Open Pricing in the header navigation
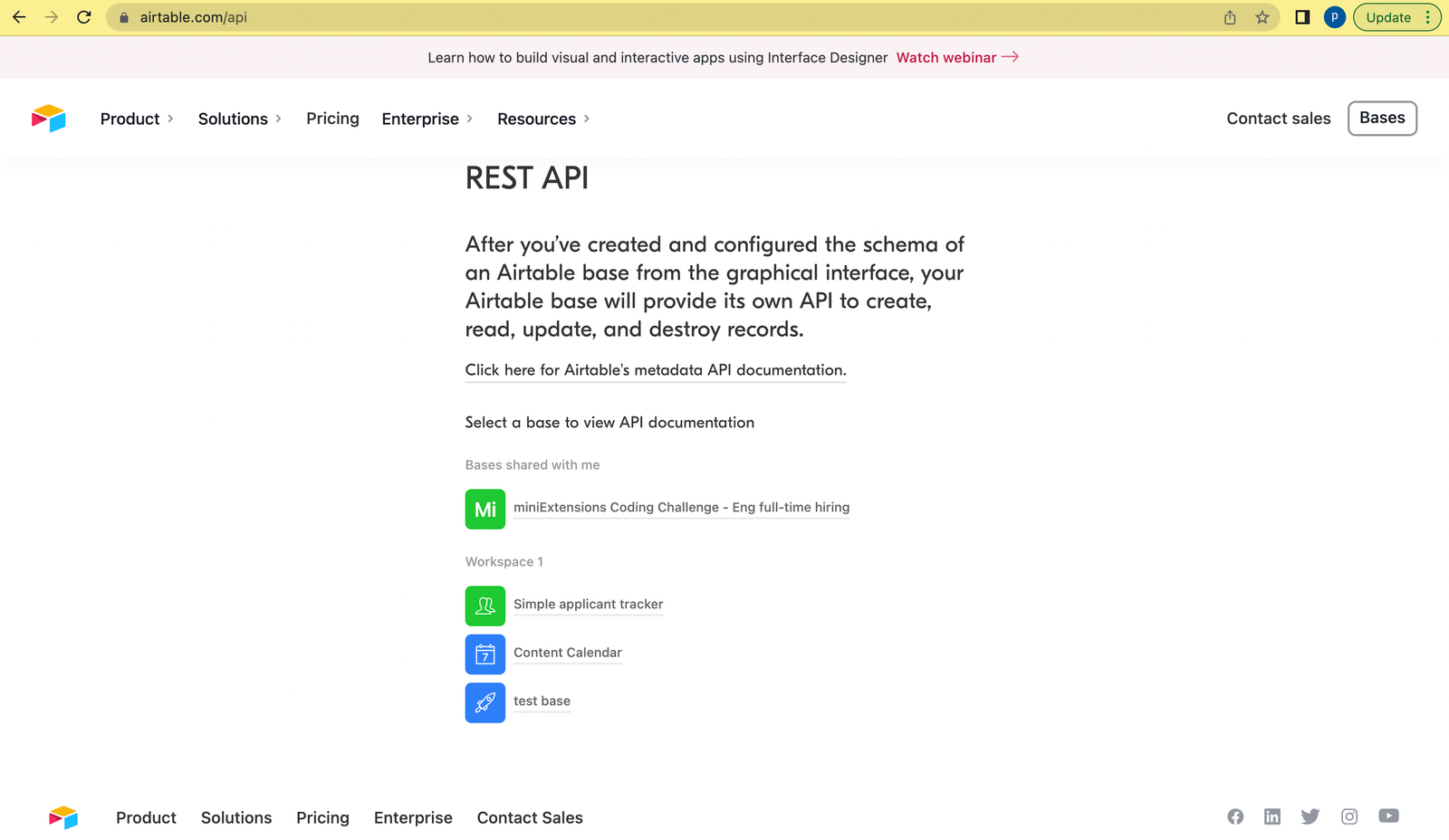This screenshot has width=1449, height=840. coord(332,119)
